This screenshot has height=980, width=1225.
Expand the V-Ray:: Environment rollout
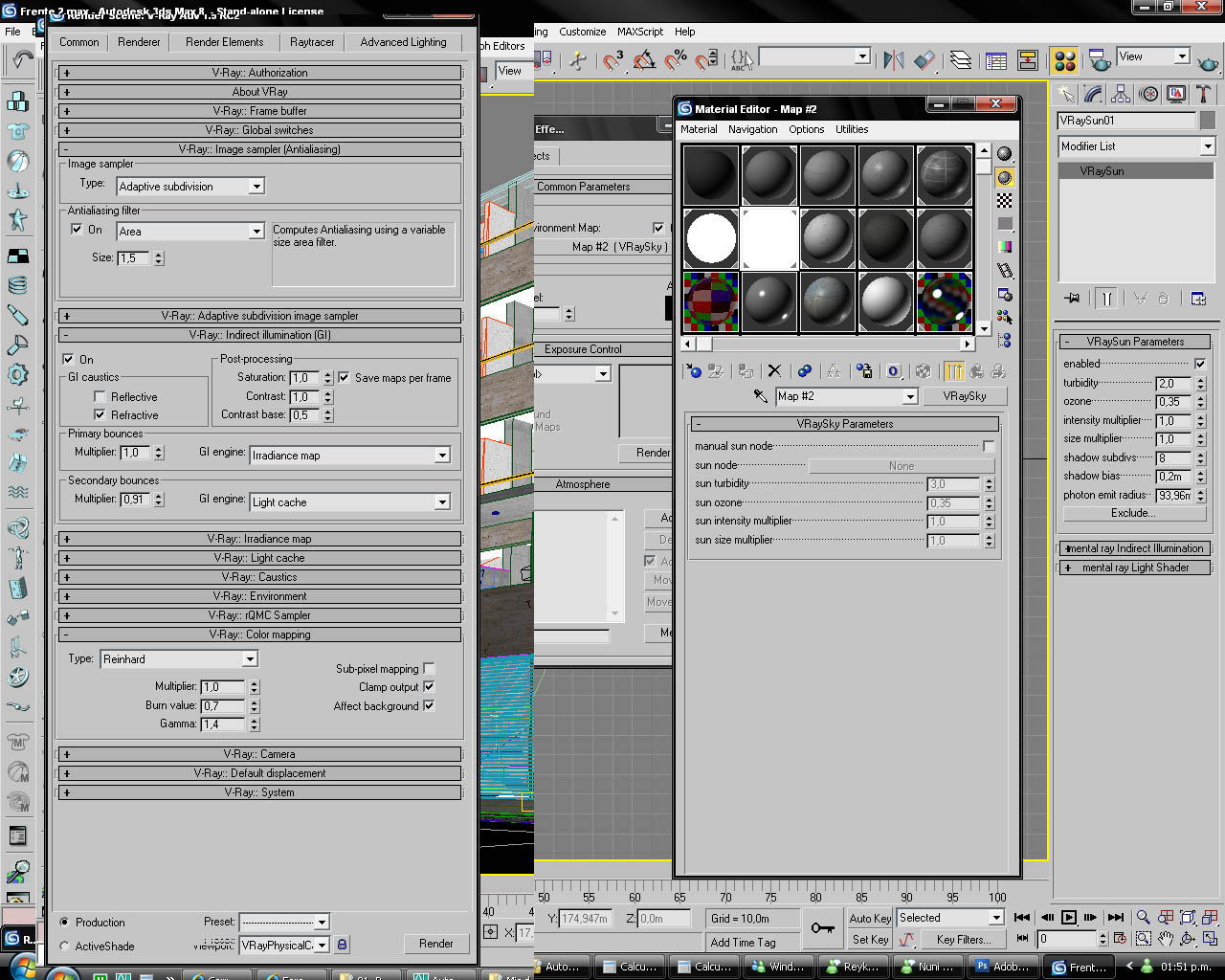click(259, 596)
